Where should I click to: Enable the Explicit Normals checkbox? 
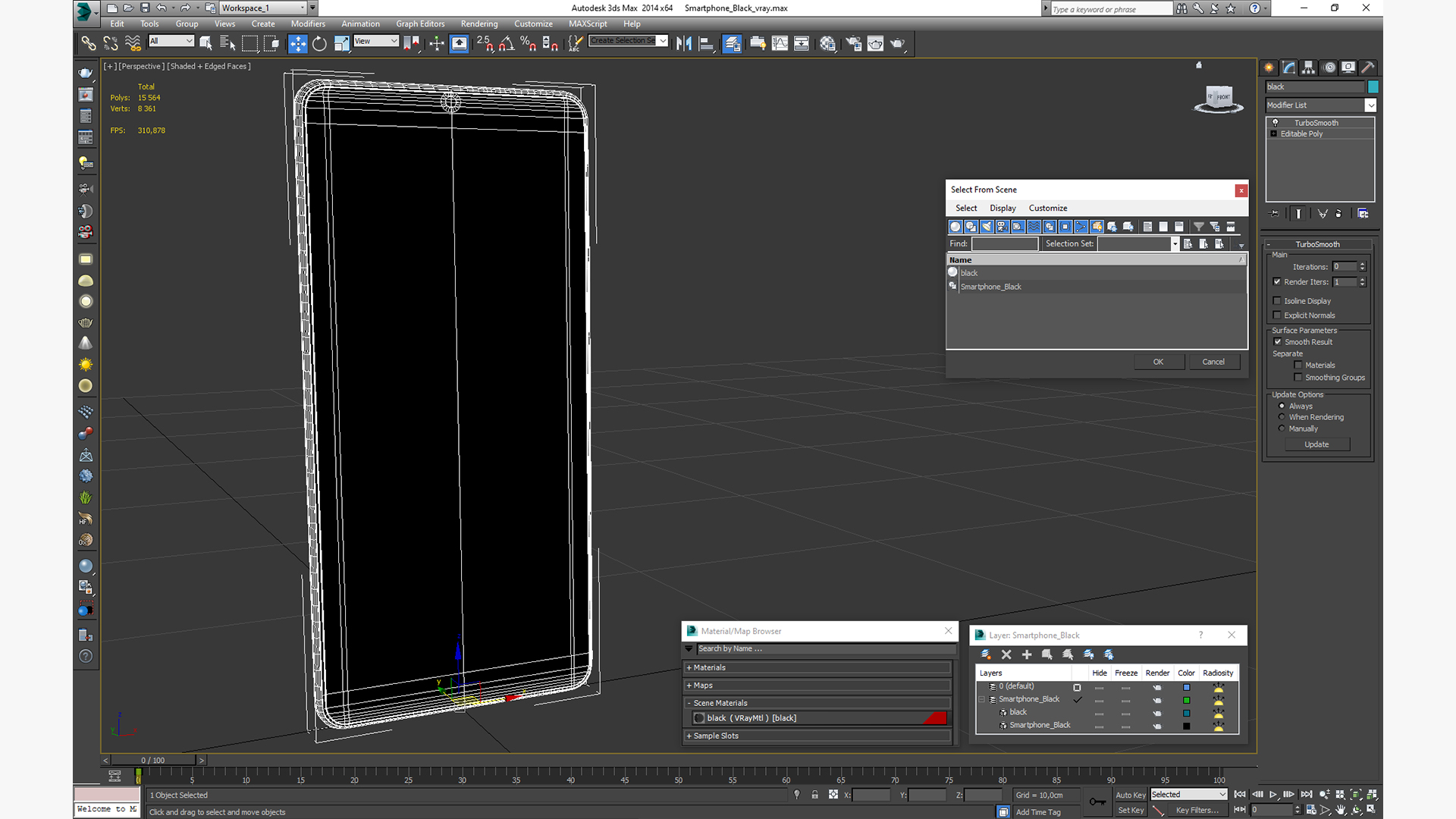[x=1277, y=315]
